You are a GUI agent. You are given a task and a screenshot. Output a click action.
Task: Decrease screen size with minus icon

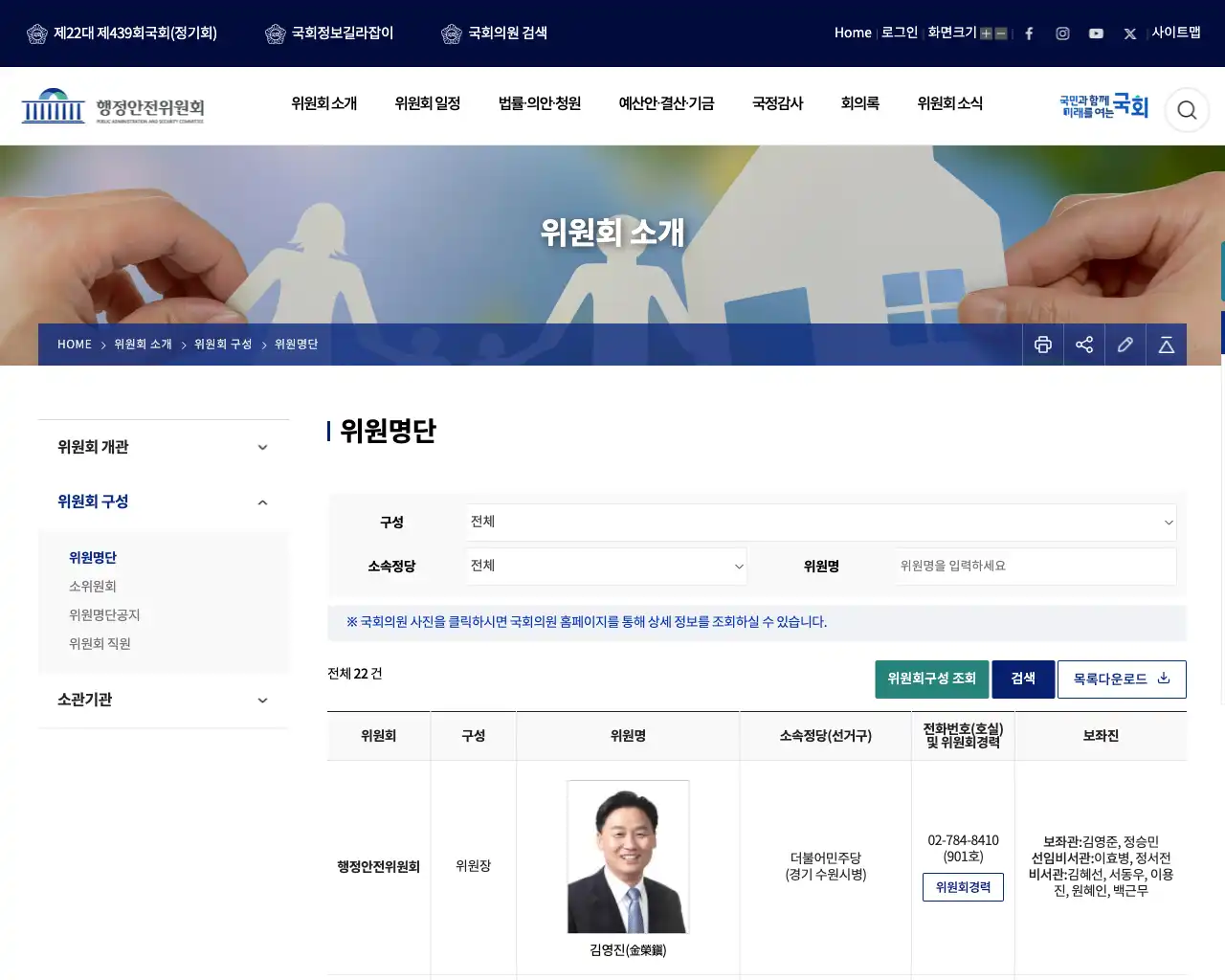(x=1001, y=33)
